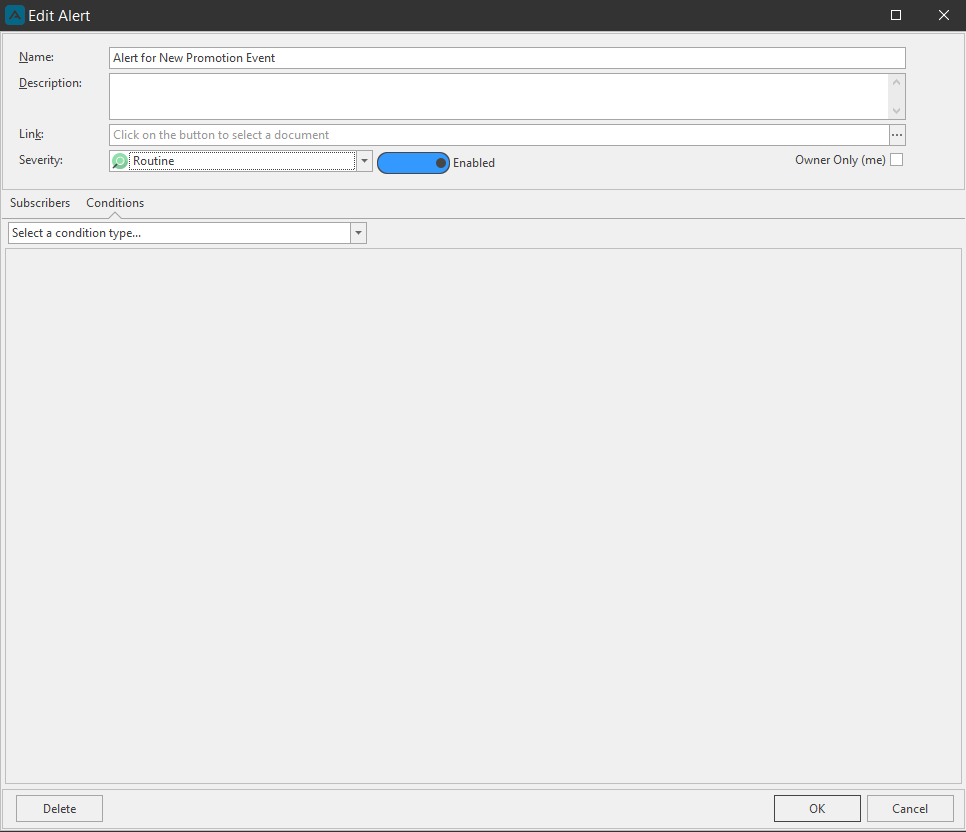Click the Enabled label text
The image size is (966, 832).
coord(474,163)
